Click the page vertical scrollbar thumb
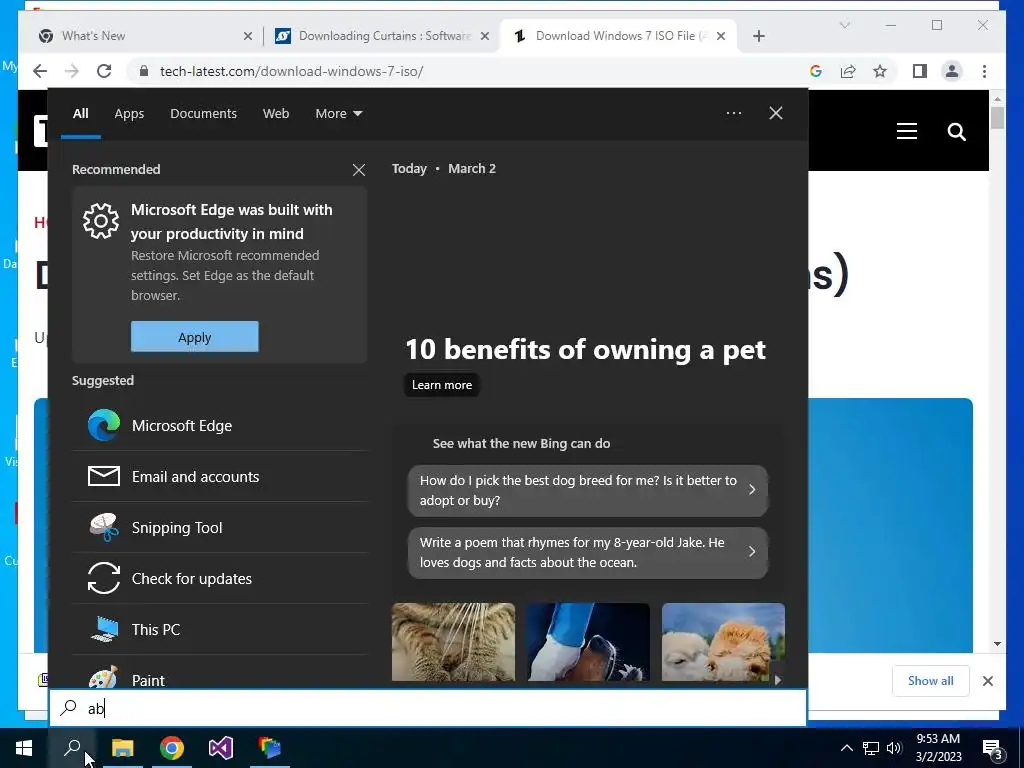 tap(997, 118)
